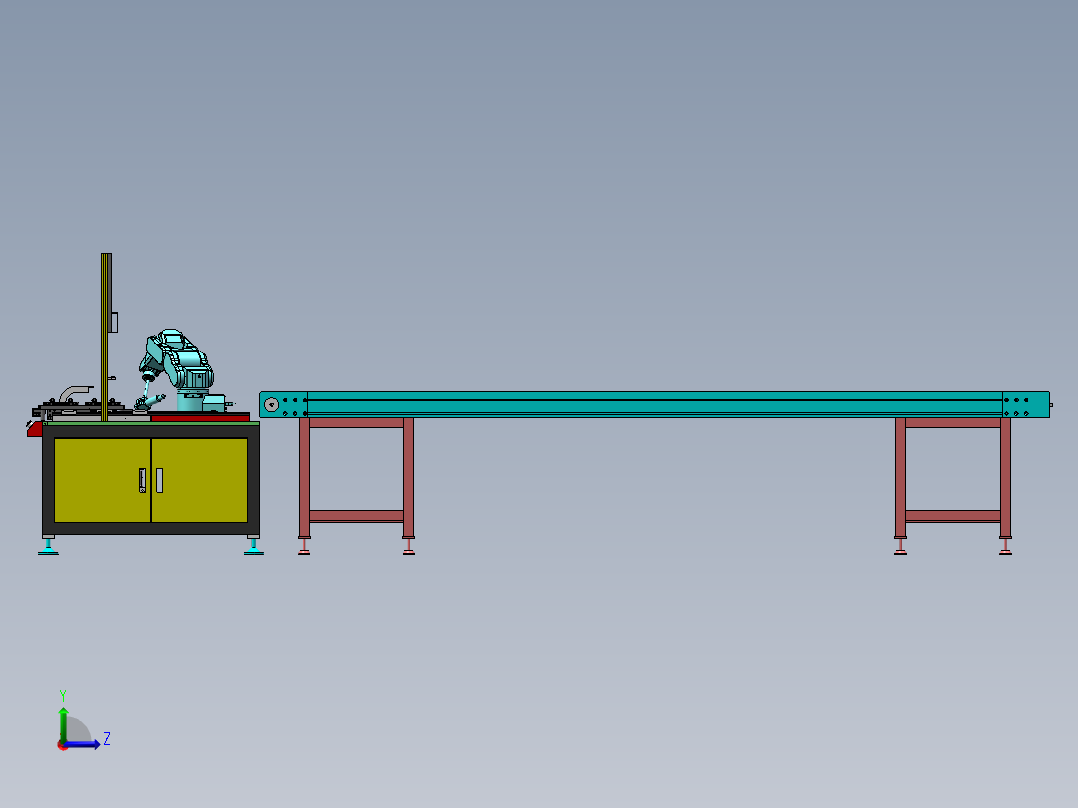Select the left yellow cabinet door
This screenshot has height=808, width=1078.
click(x=102, y=480)
